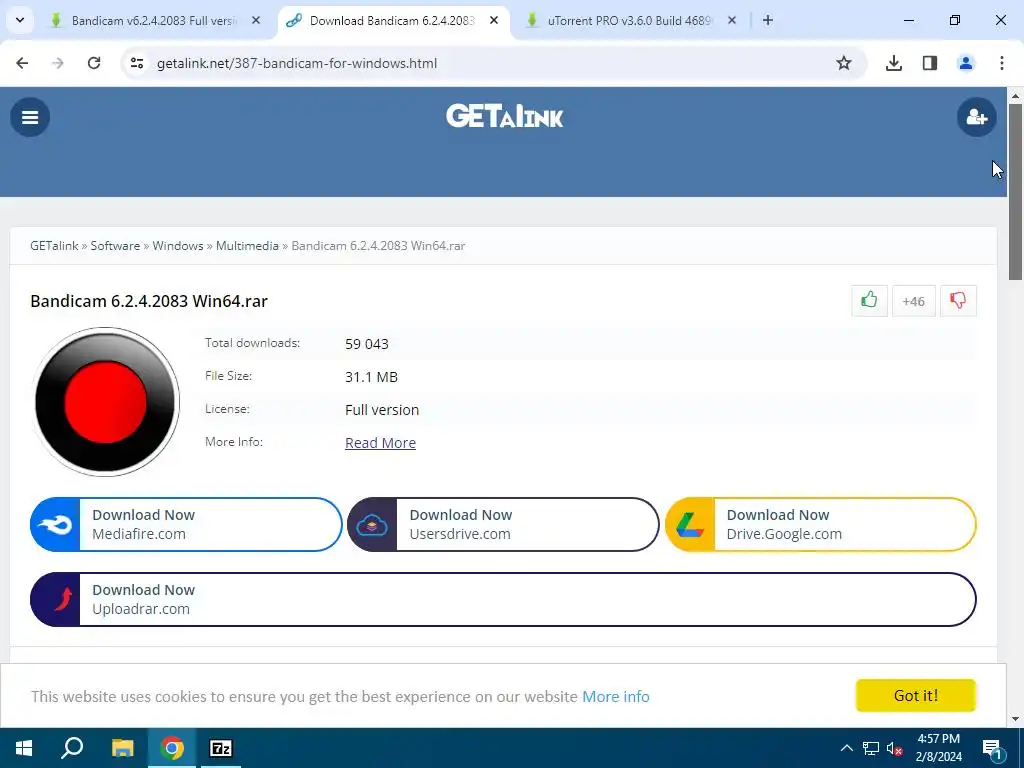The image size is (1024, 768).
Task: Go back to previous page
Action: pyautogui.click(x=22, y=63)
